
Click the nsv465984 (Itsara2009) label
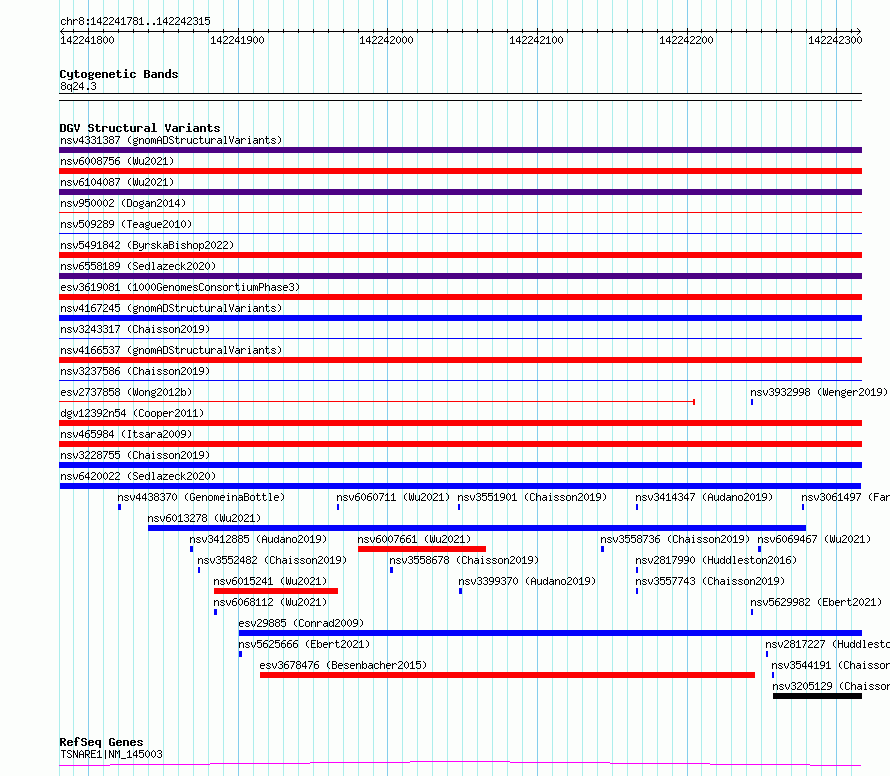tap(126, 434)
